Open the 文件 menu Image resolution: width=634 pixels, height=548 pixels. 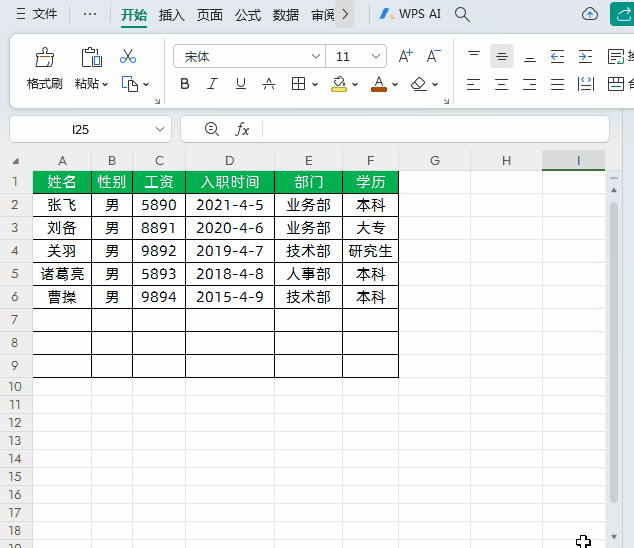(36, 14)
